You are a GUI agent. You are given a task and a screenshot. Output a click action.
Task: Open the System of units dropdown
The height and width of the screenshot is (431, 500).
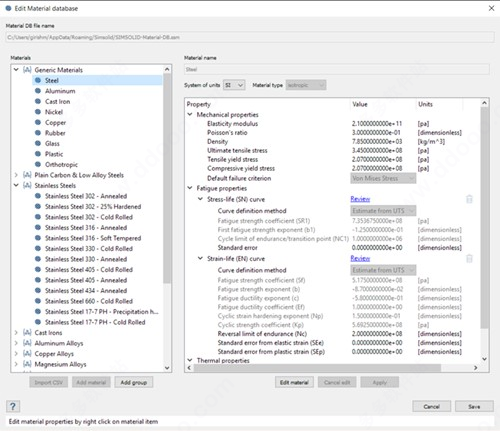tap(234, 85)
